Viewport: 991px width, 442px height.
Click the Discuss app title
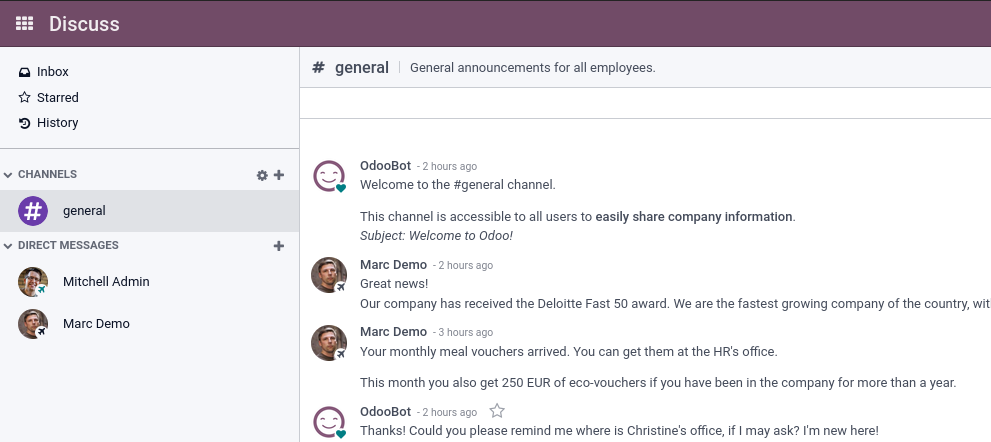84,24
